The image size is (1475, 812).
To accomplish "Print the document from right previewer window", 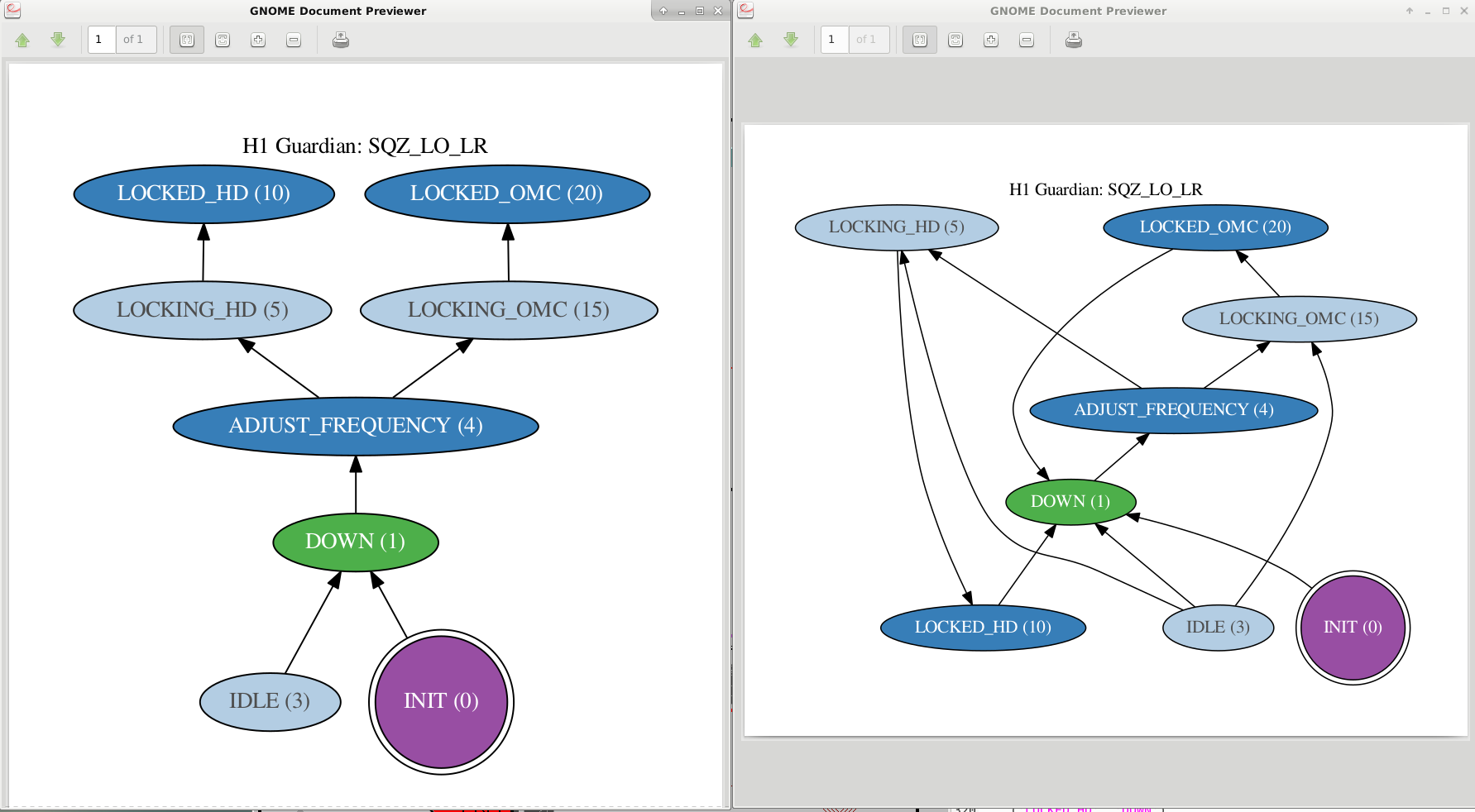I will coord(1074,40).
